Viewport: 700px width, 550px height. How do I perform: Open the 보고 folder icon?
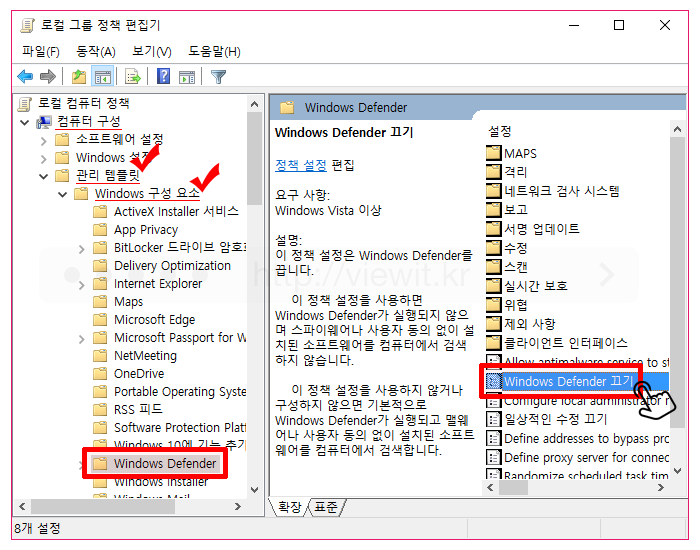tap(493, 210)
